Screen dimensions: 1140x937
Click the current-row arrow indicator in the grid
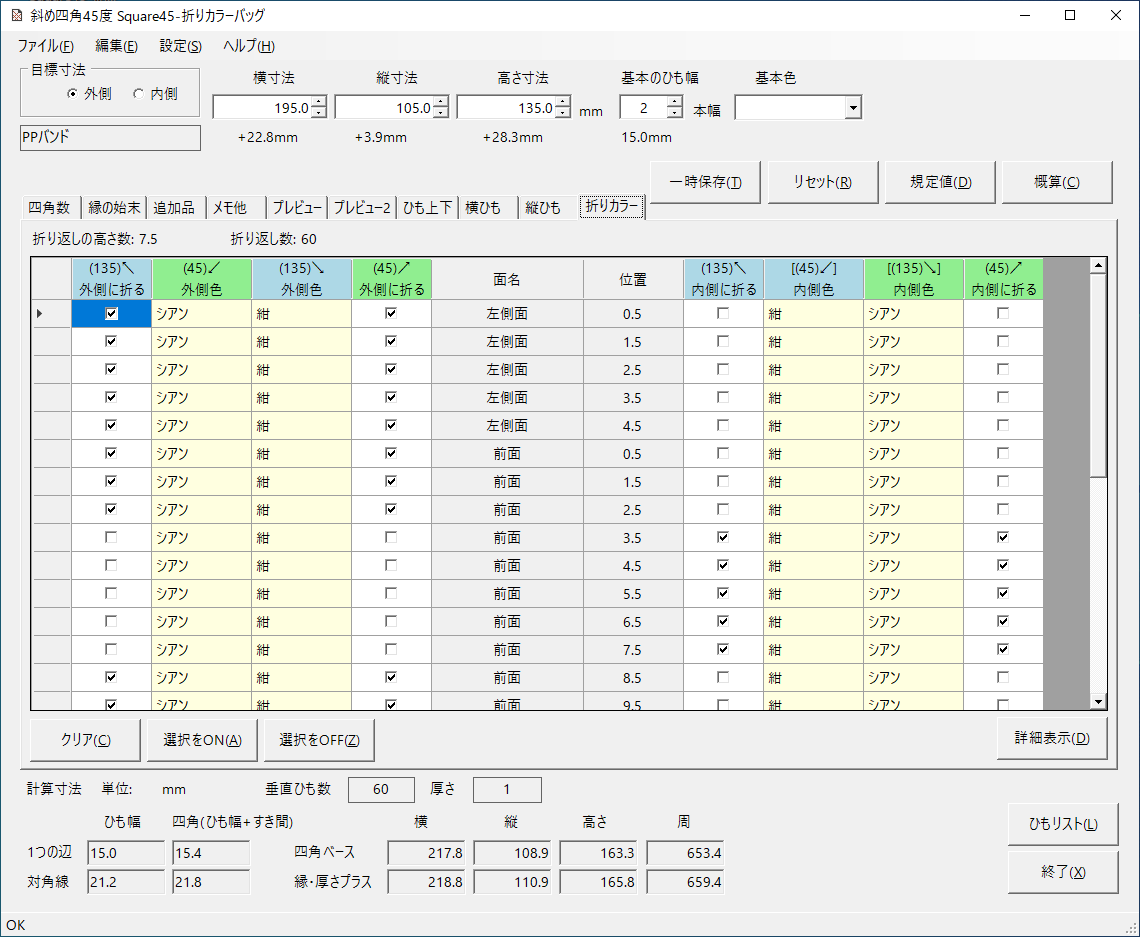point(39,313)
